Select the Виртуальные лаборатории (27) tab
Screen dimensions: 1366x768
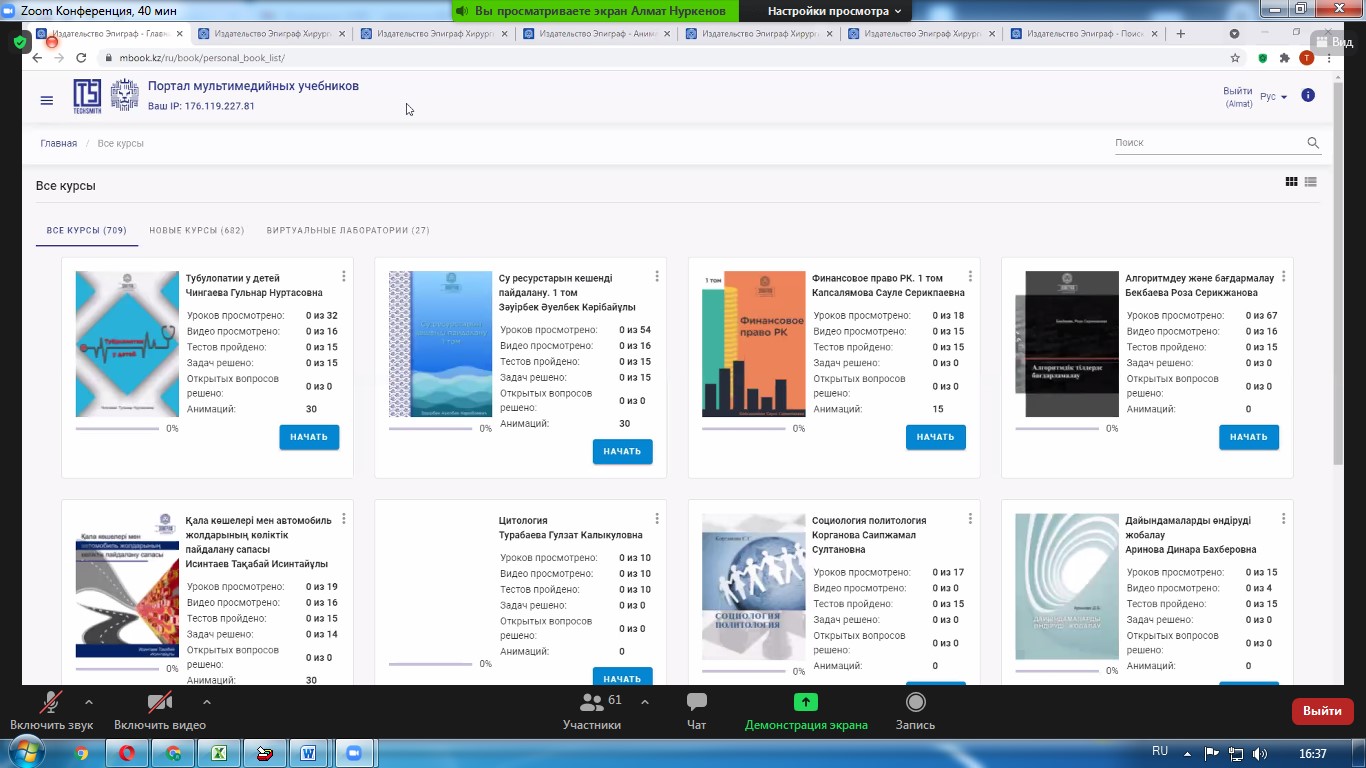click(348, 231)
